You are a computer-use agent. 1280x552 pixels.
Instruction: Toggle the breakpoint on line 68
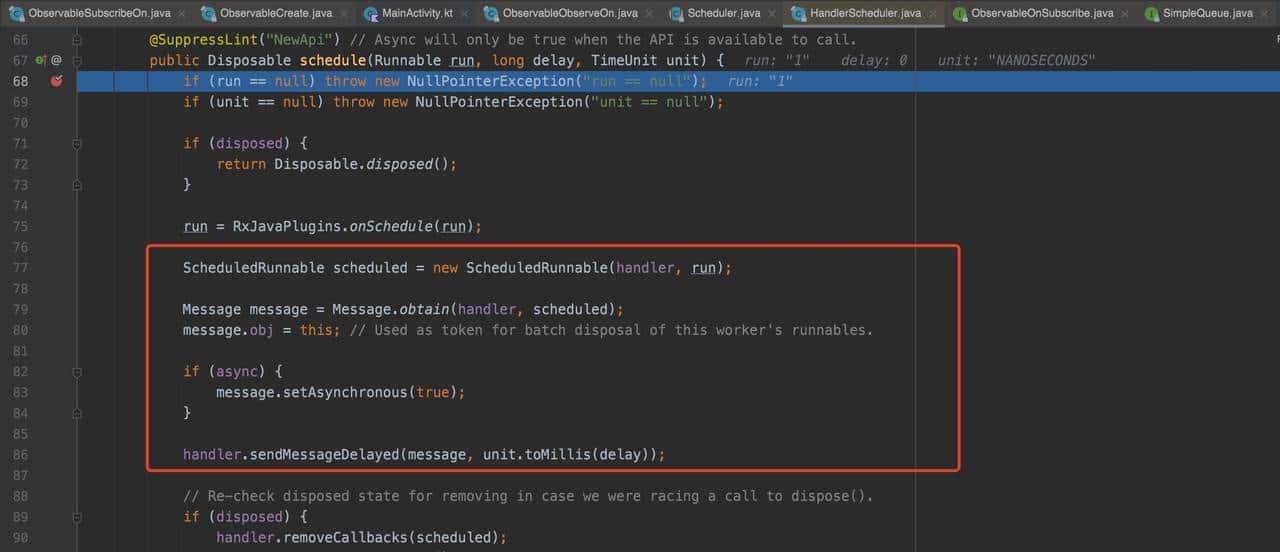[56, 81]
